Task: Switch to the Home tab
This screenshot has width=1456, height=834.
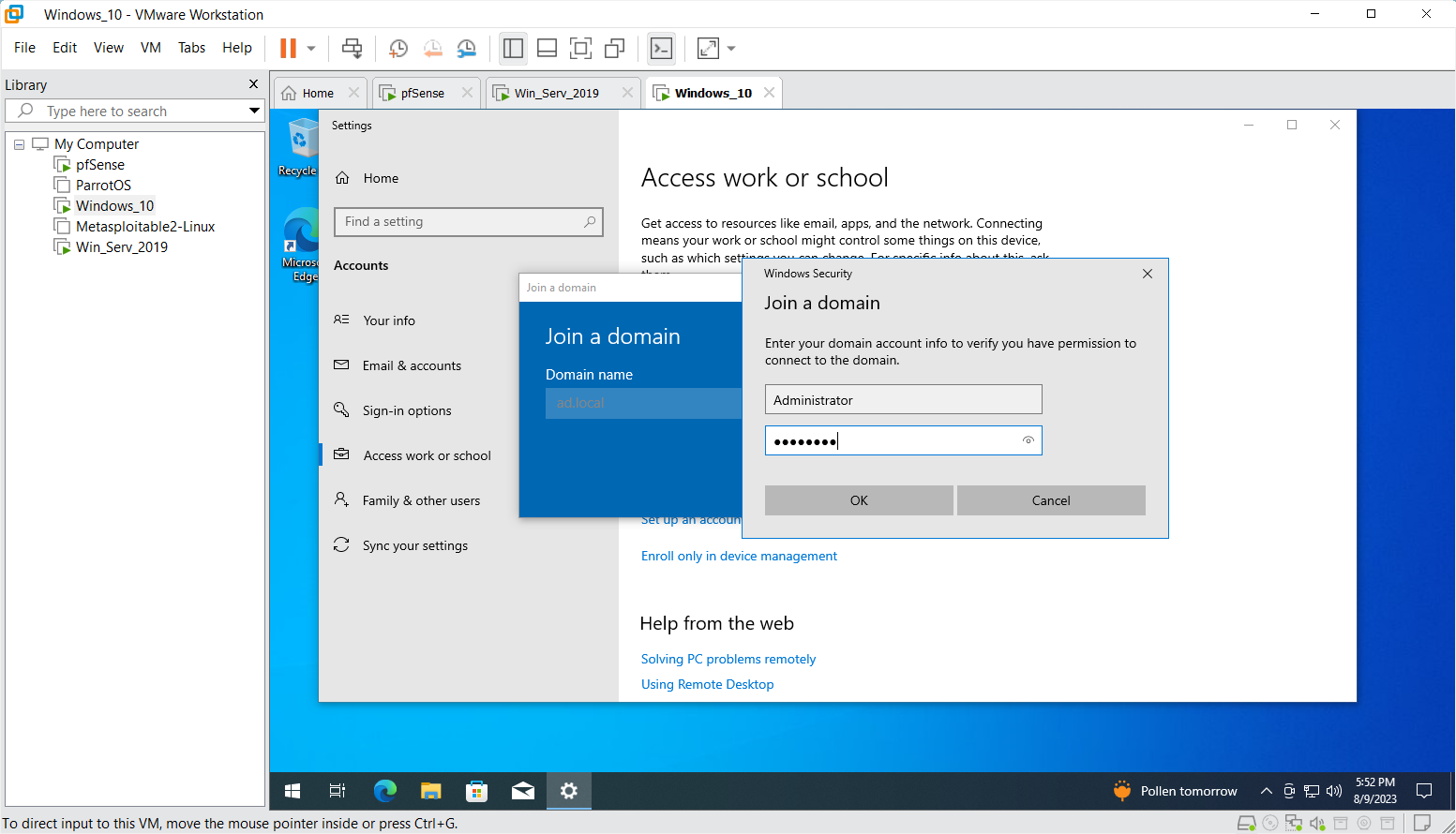Action: (319, 93)
